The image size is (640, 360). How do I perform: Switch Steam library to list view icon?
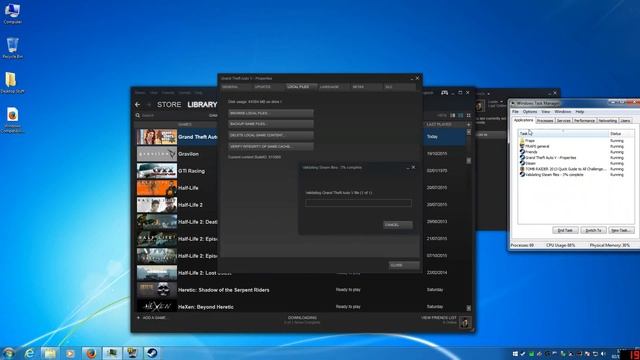click(x=460, y=116)
